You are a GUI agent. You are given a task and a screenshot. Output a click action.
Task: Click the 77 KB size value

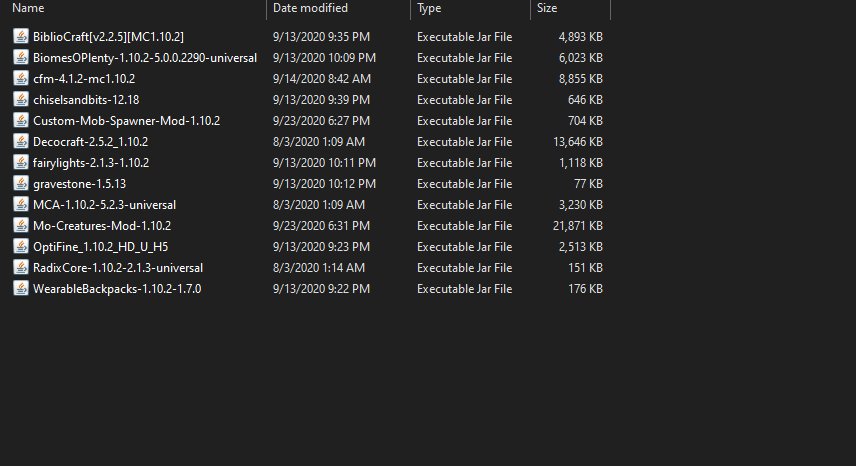588,184
